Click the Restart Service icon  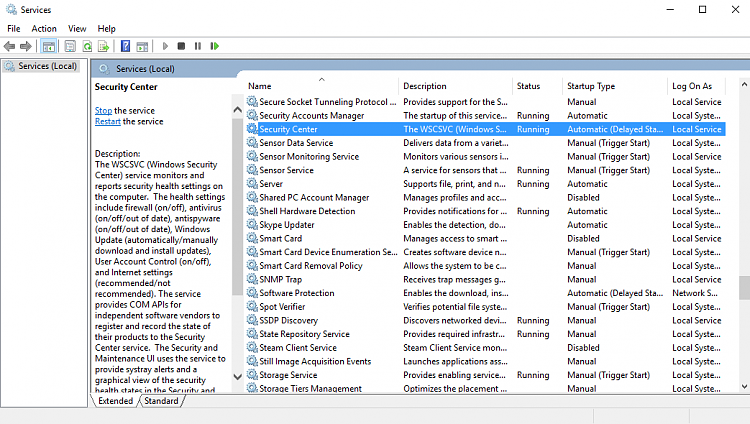click(x=214, y=46)
